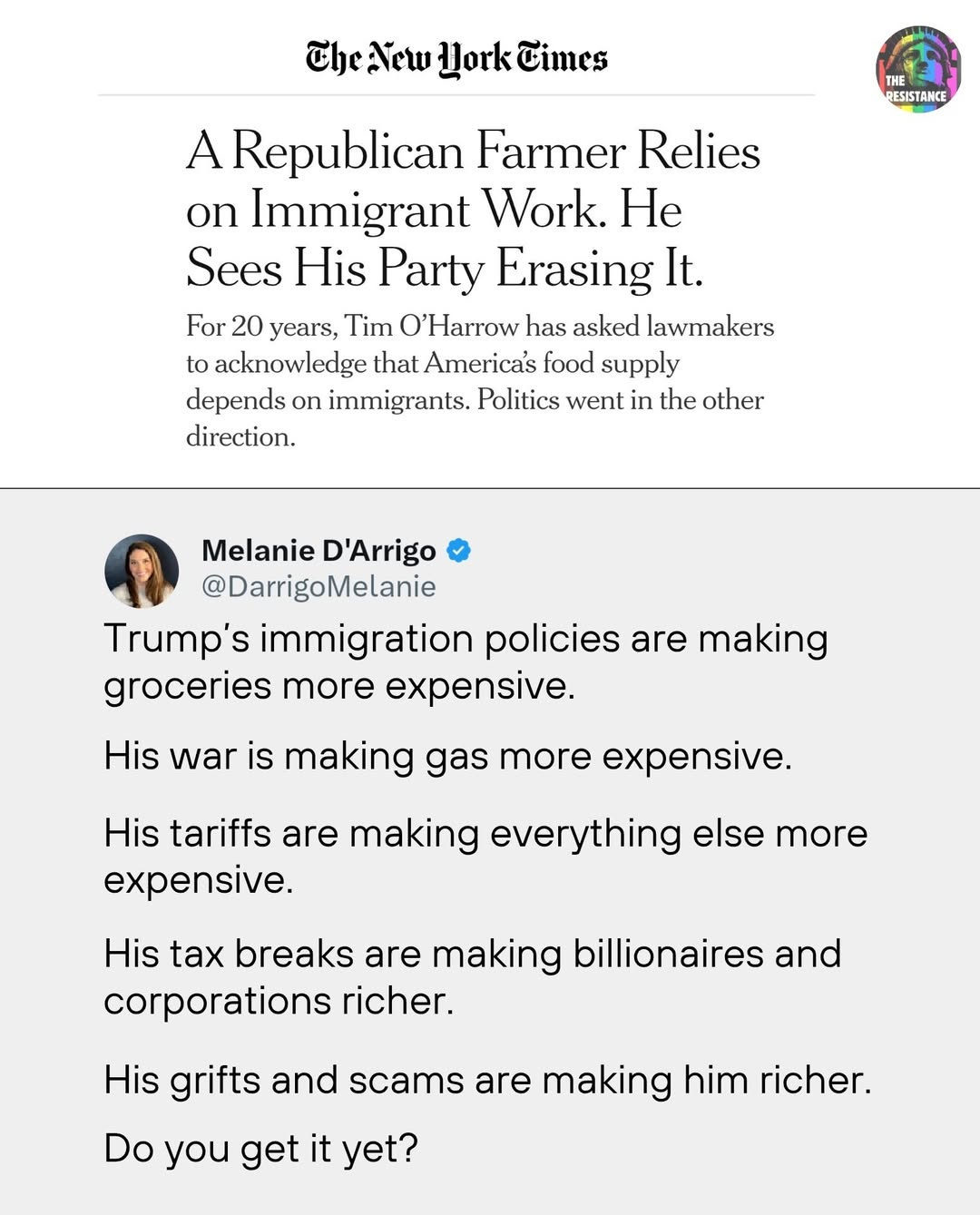Image resolution: width=980 pixels, height=1215 pixels.
Task: Click The Resistance rainbow badge
Action: point(917,69)
